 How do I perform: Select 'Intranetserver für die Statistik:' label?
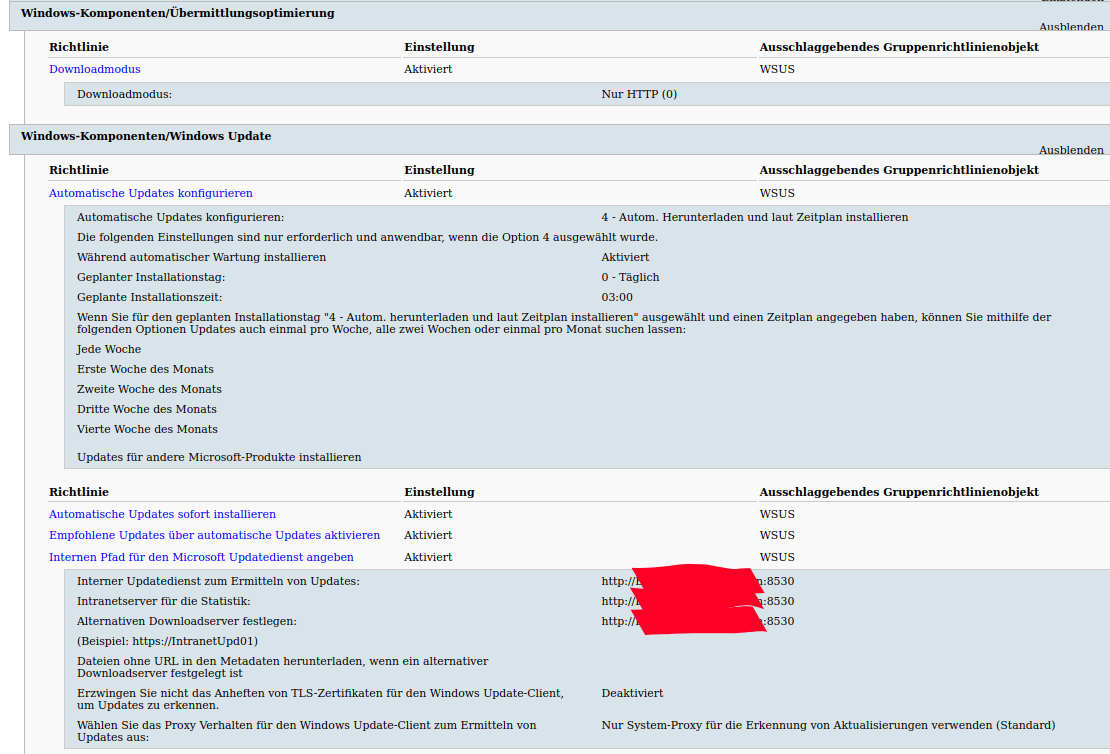point(164,601)
